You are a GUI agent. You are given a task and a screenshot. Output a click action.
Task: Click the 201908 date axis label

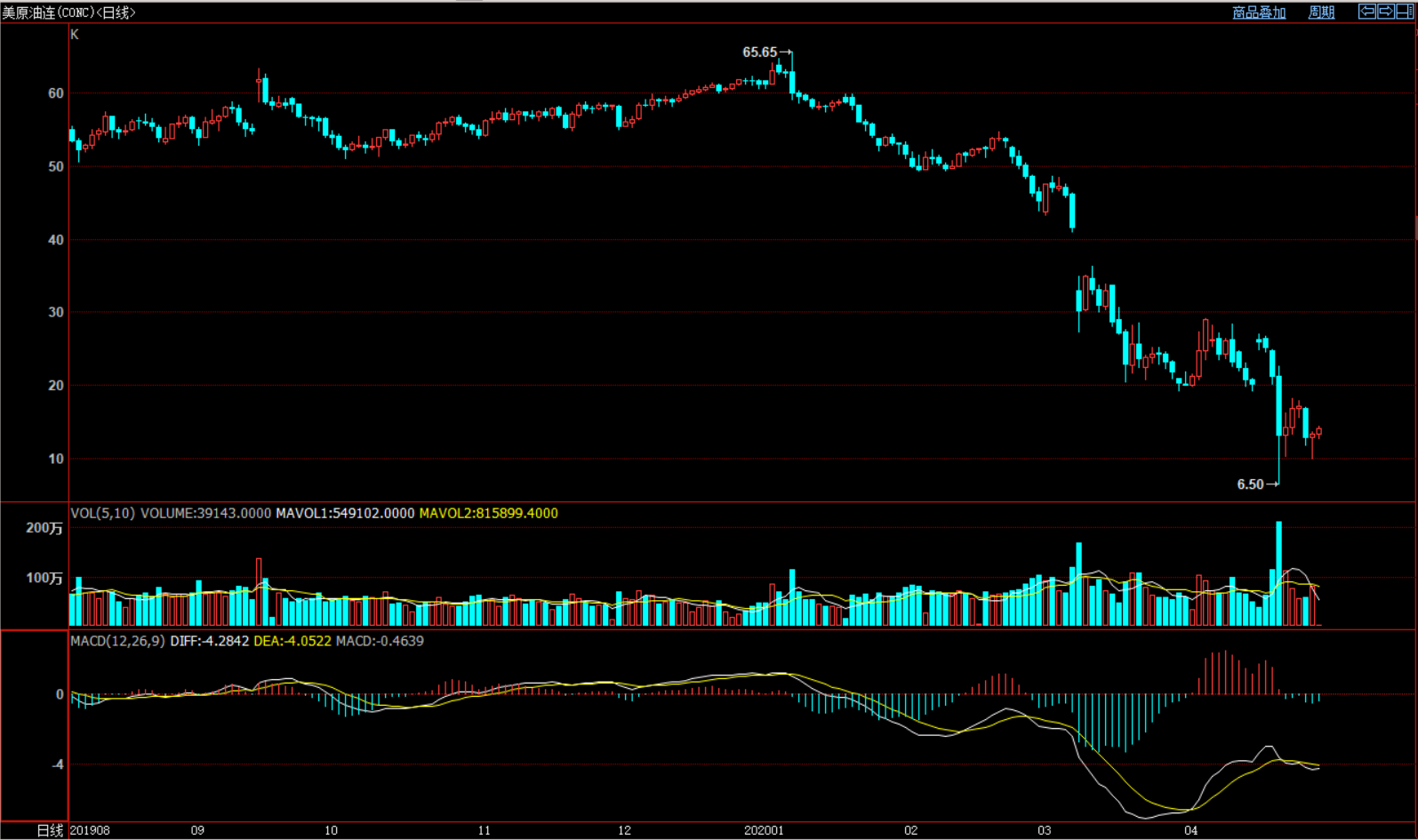pos(90,830)
